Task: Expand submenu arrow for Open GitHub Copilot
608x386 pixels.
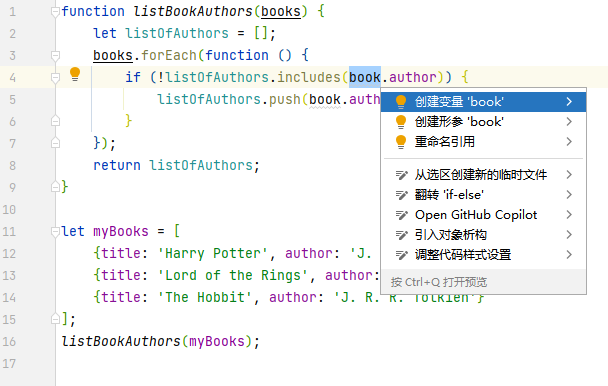Action: point(569,215)
